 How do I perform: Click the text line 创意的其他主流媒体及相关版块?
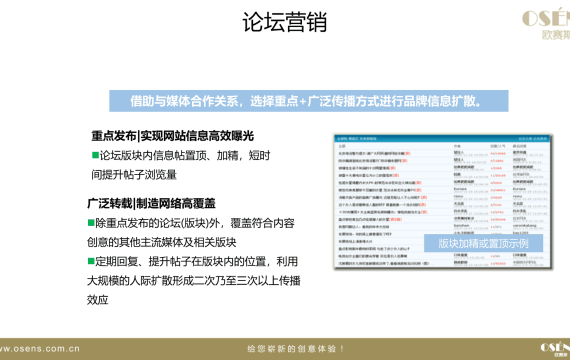[x=162, y=242]
